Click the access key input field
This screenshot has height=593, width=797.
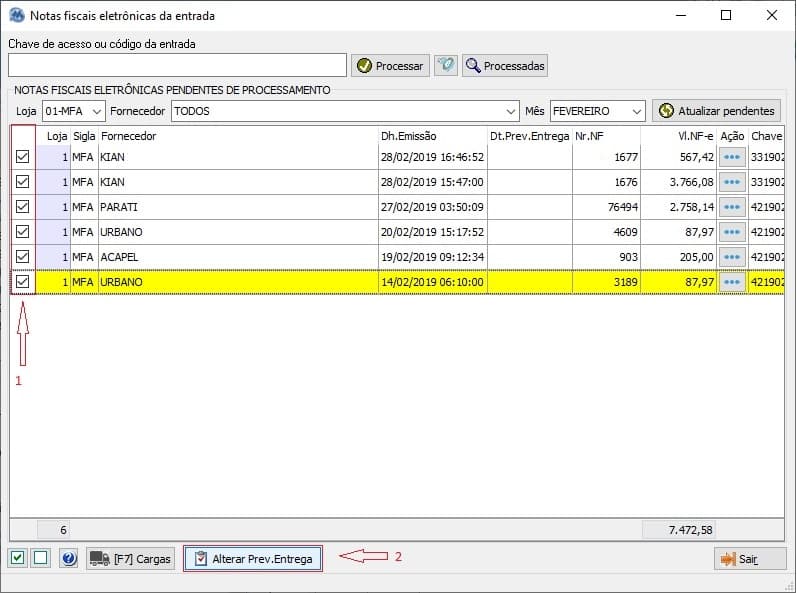pyautogui.click(x=177, y=66)
